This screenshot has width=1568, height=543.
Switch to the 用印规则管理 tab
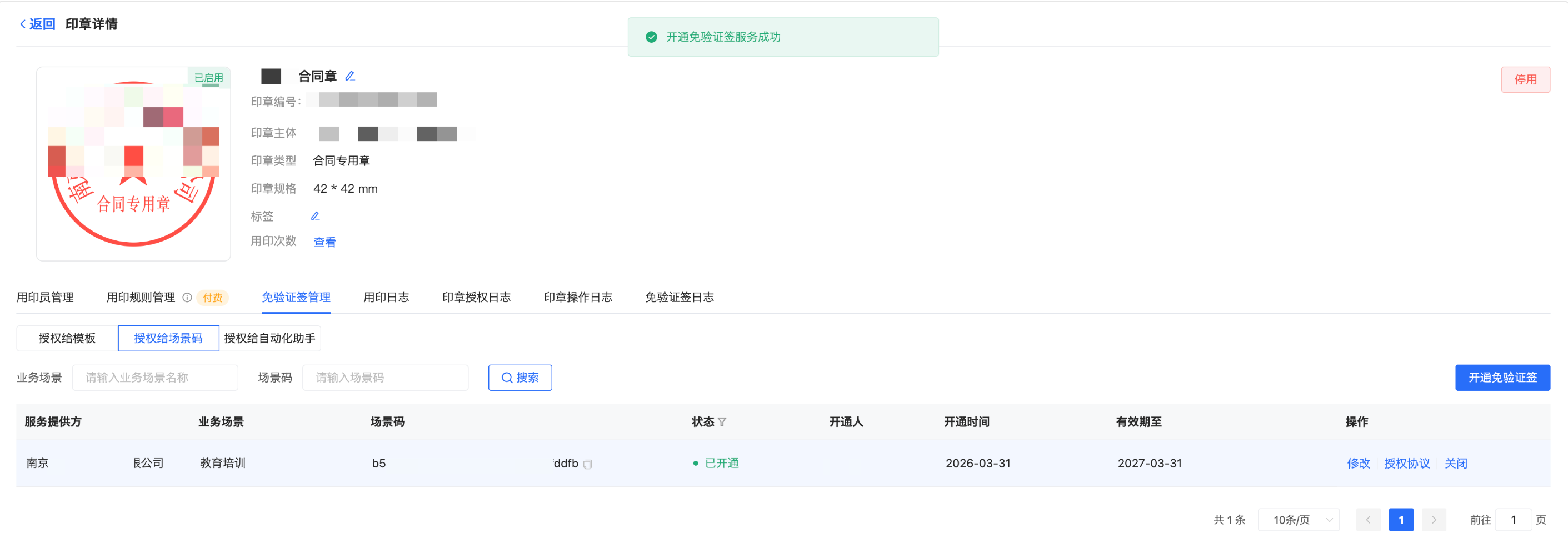pyautogui.click(x=141, y=298)
